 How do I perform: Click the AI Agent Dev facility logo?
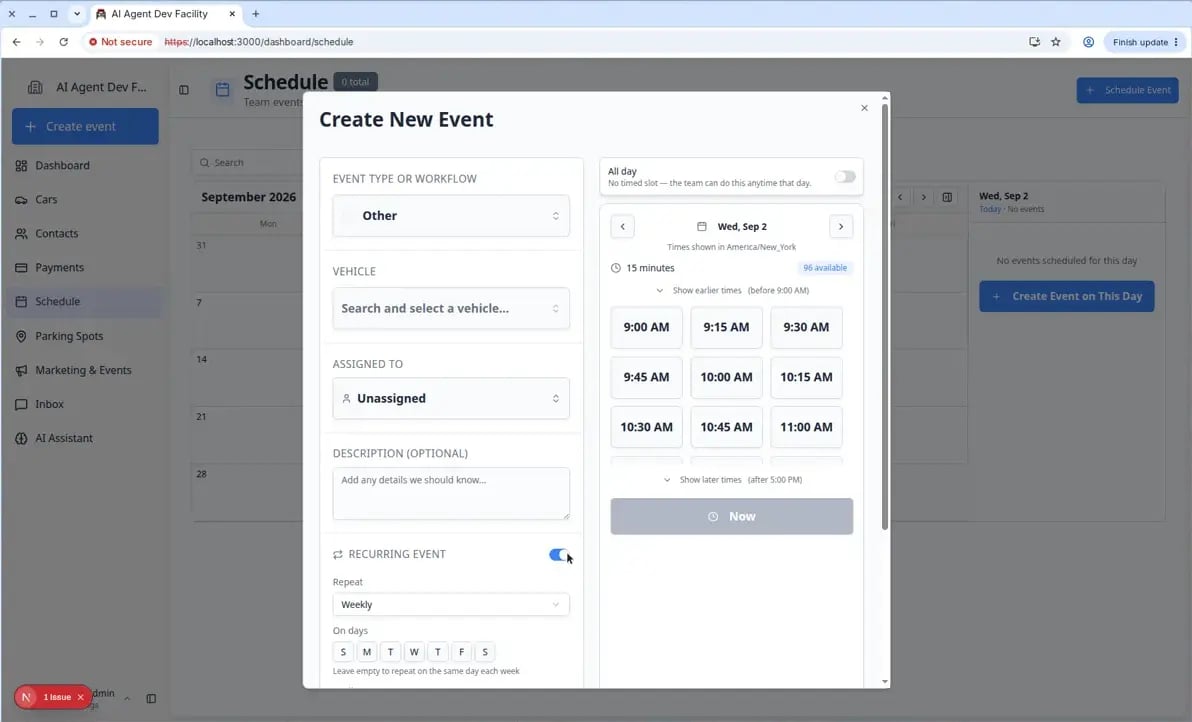pyautogui.click(x=35, y=87)
